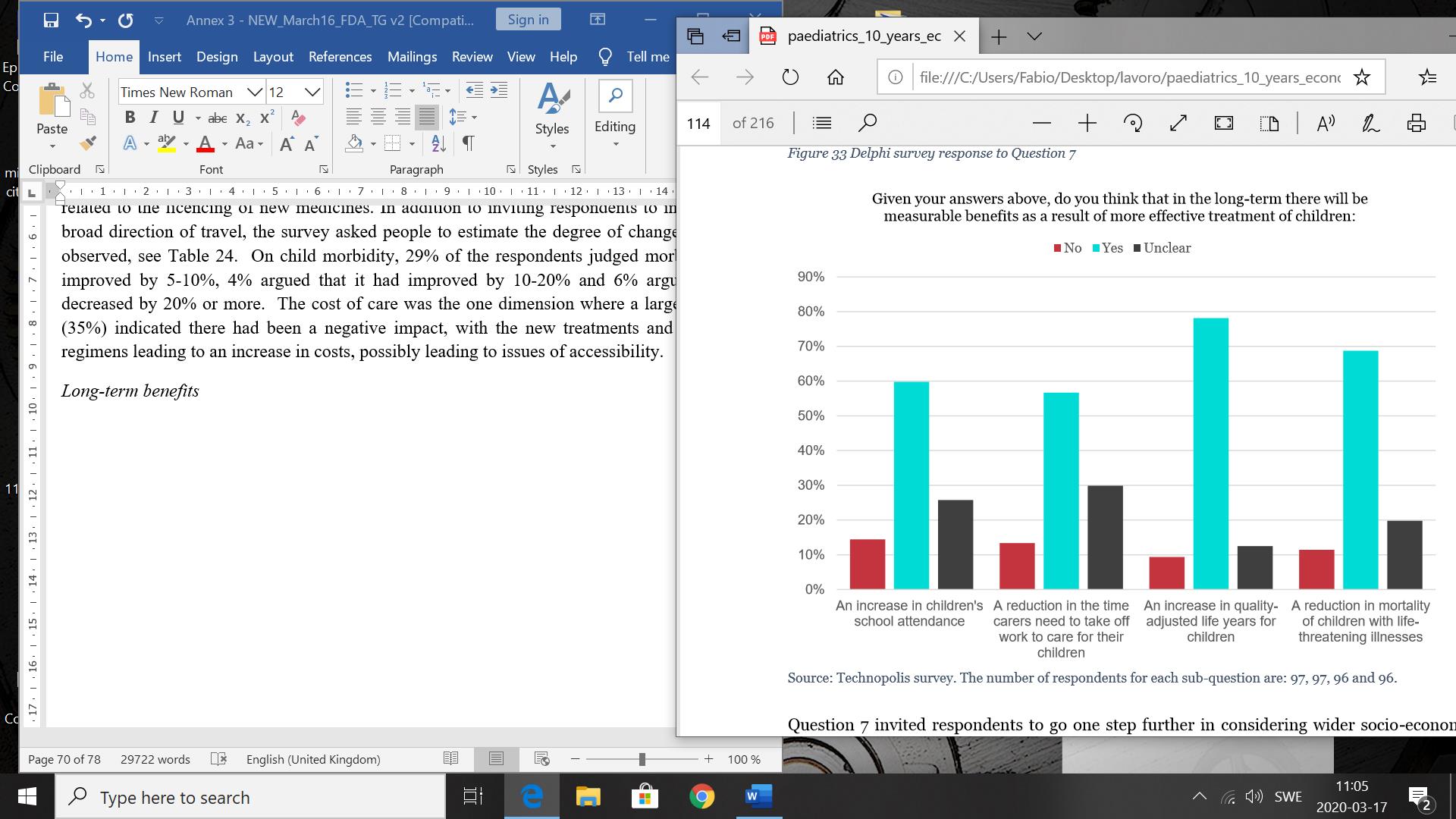Toggle Bold formatting in Word
The width and height of the screenshot is (1456, 819).
[x=130, y=118]
